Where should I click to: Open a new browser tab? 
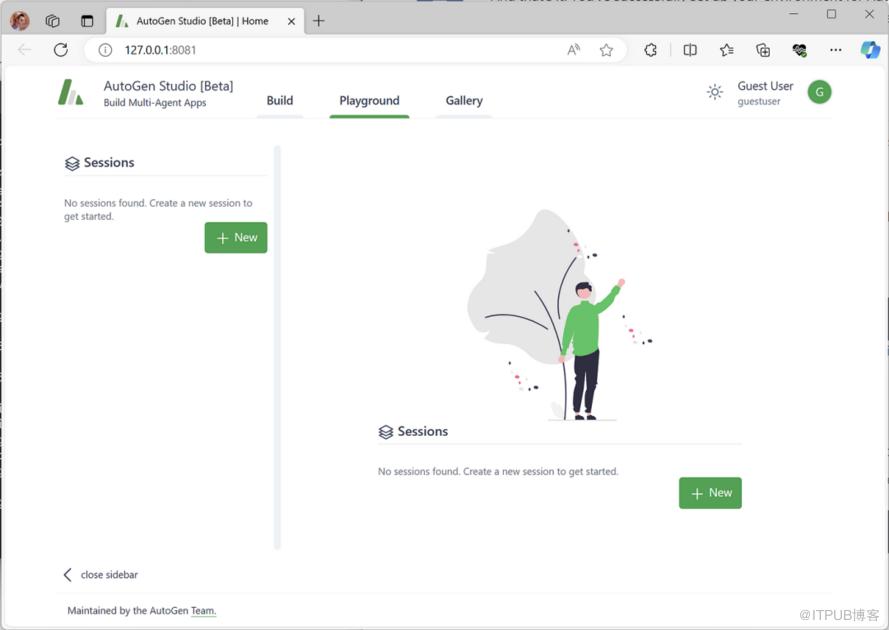(319, 21)
